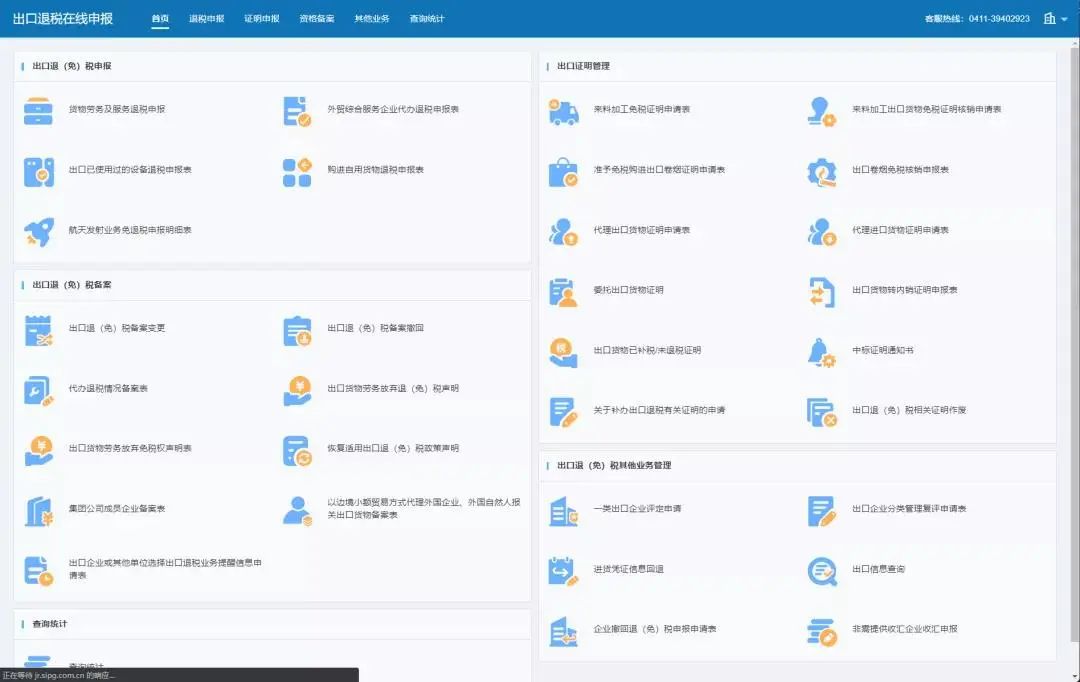Open 代理出口货物证明申请表 person icon

pyautogui.click(x=563, y=232)
